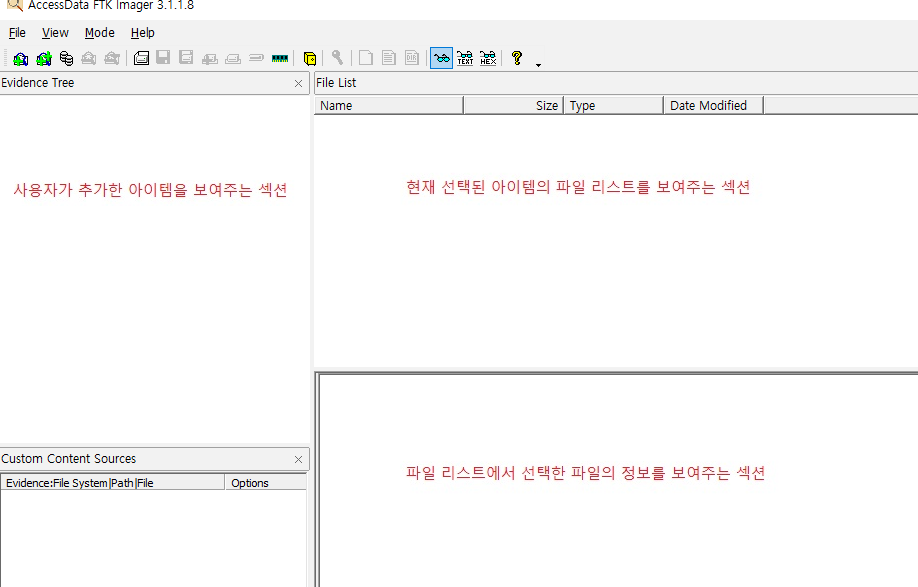Click the green Capture Memory chip icon
Screen dimensions: 918x587
tap(280, 58)
